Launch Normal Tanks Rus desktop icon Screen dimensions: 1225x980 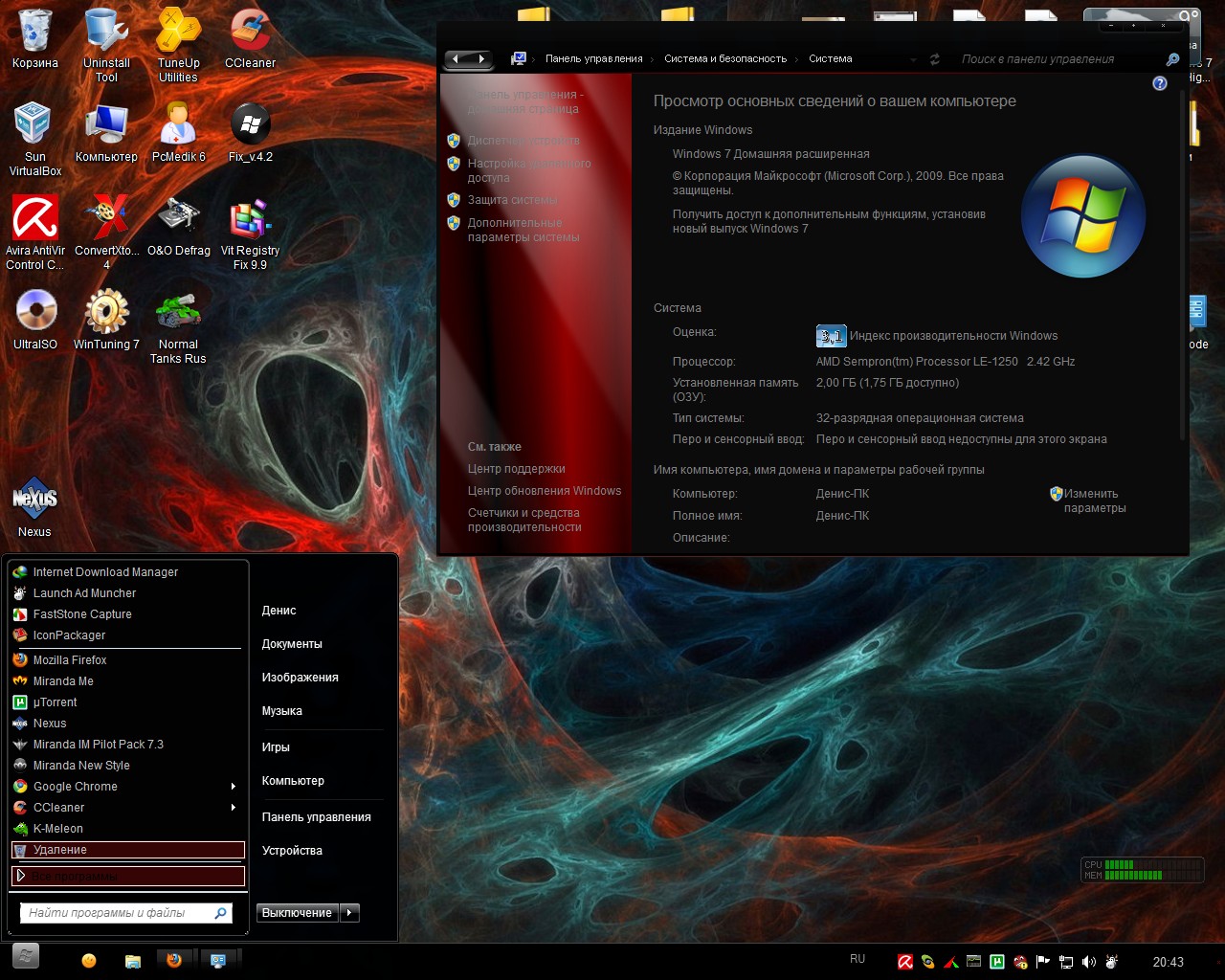(178, 326)
